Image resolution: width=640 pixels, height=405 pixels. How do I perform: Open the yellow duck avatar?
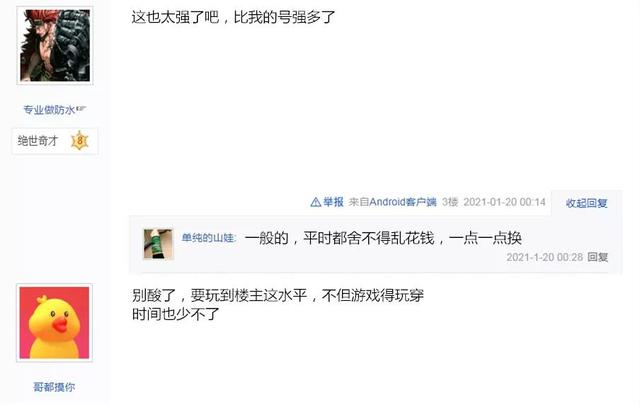(54, 323)
